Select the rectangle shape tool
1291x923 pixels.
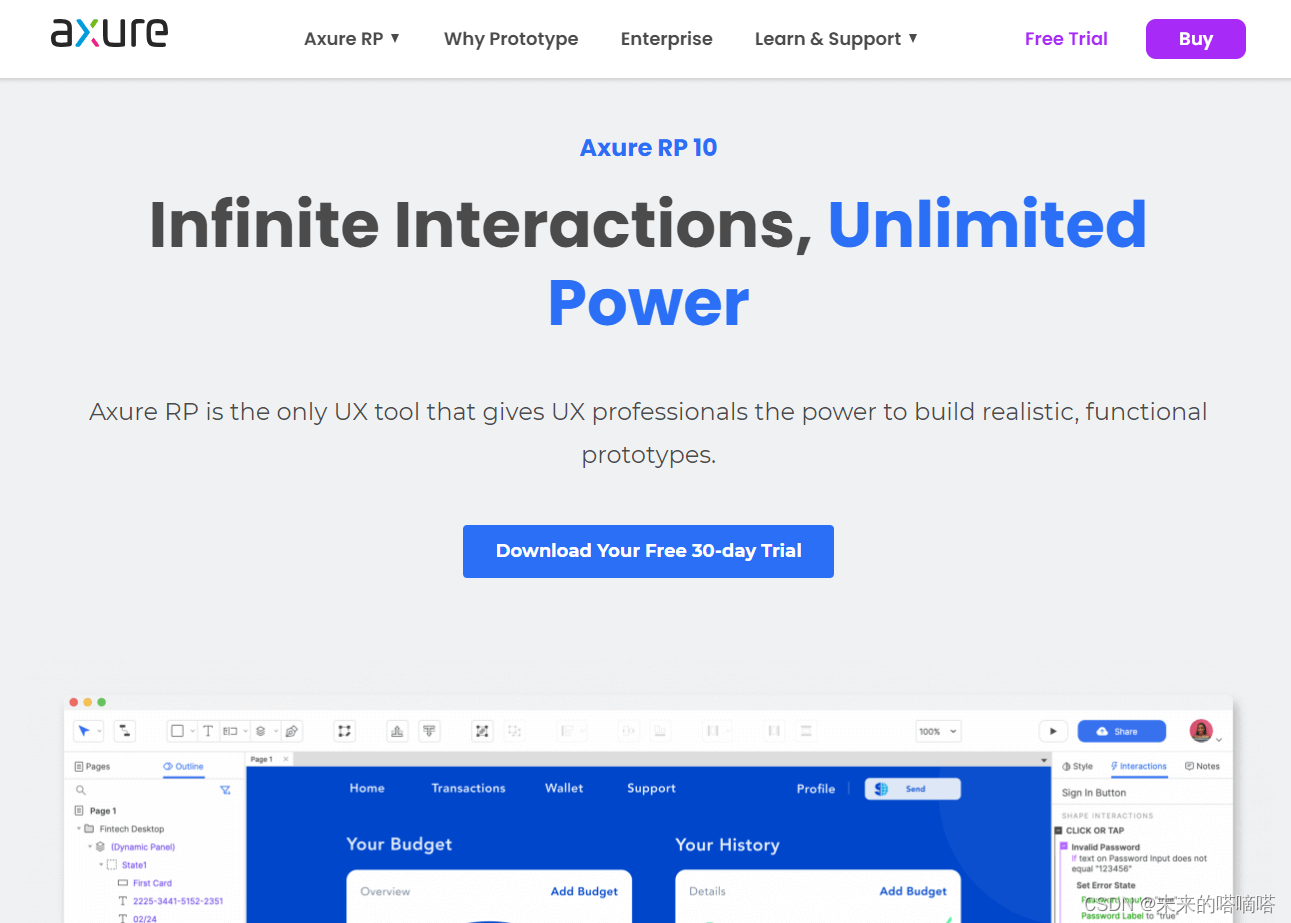pos(177,731)
